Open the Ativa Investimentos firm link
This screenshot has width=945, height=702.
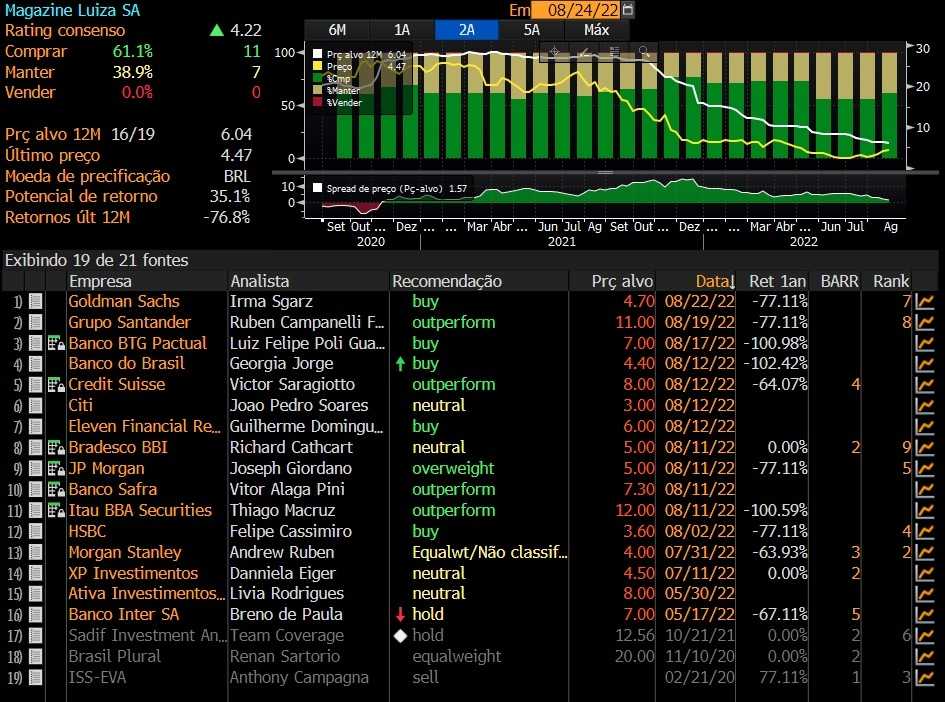point(146,594)
